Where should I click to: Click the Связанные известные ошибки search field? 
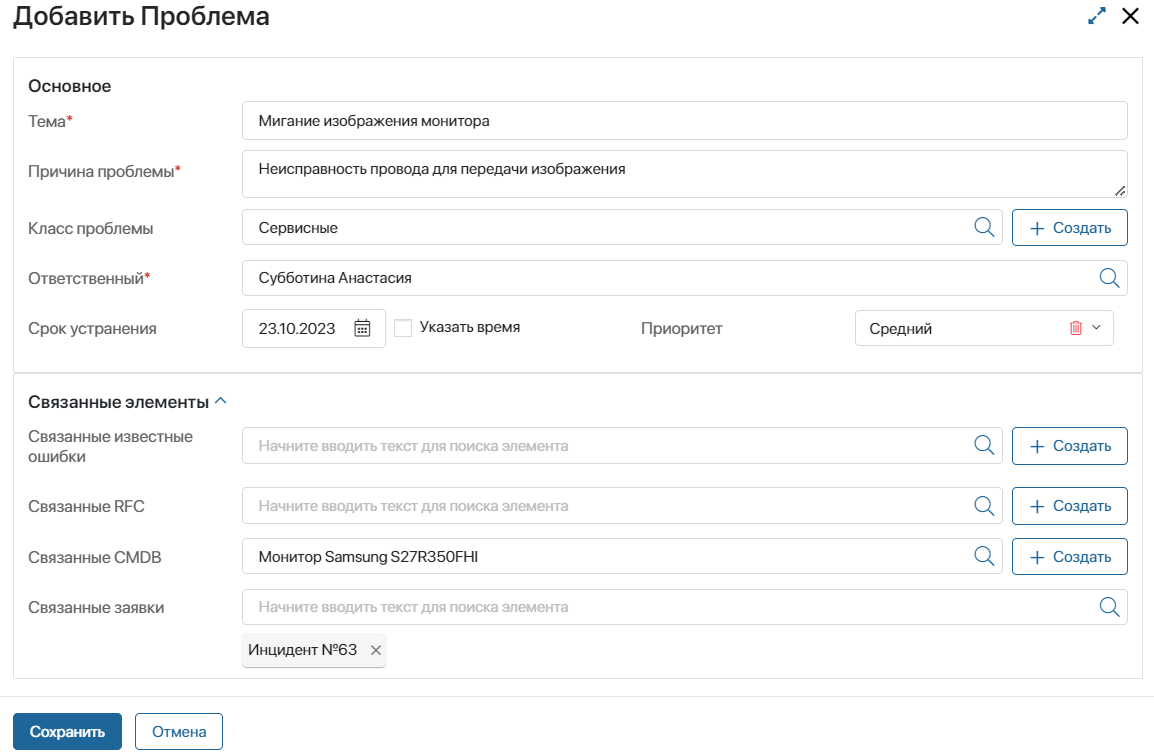[622, 446]
